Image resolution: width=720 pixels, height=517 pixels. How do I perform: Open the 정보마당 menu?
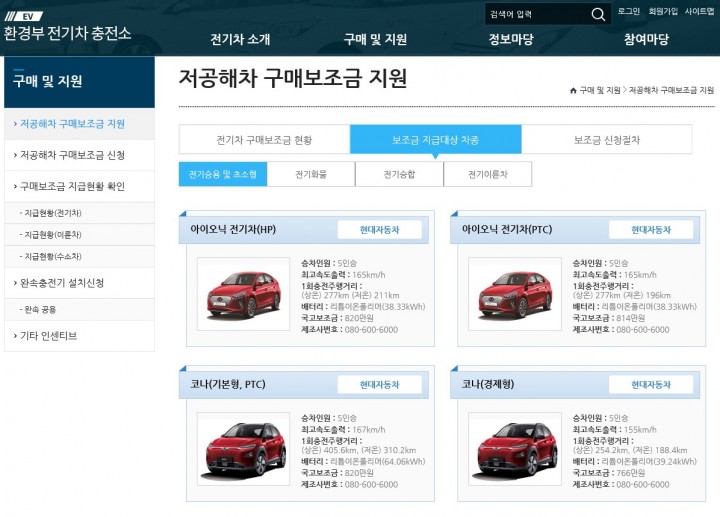click(x=511, y=39)
